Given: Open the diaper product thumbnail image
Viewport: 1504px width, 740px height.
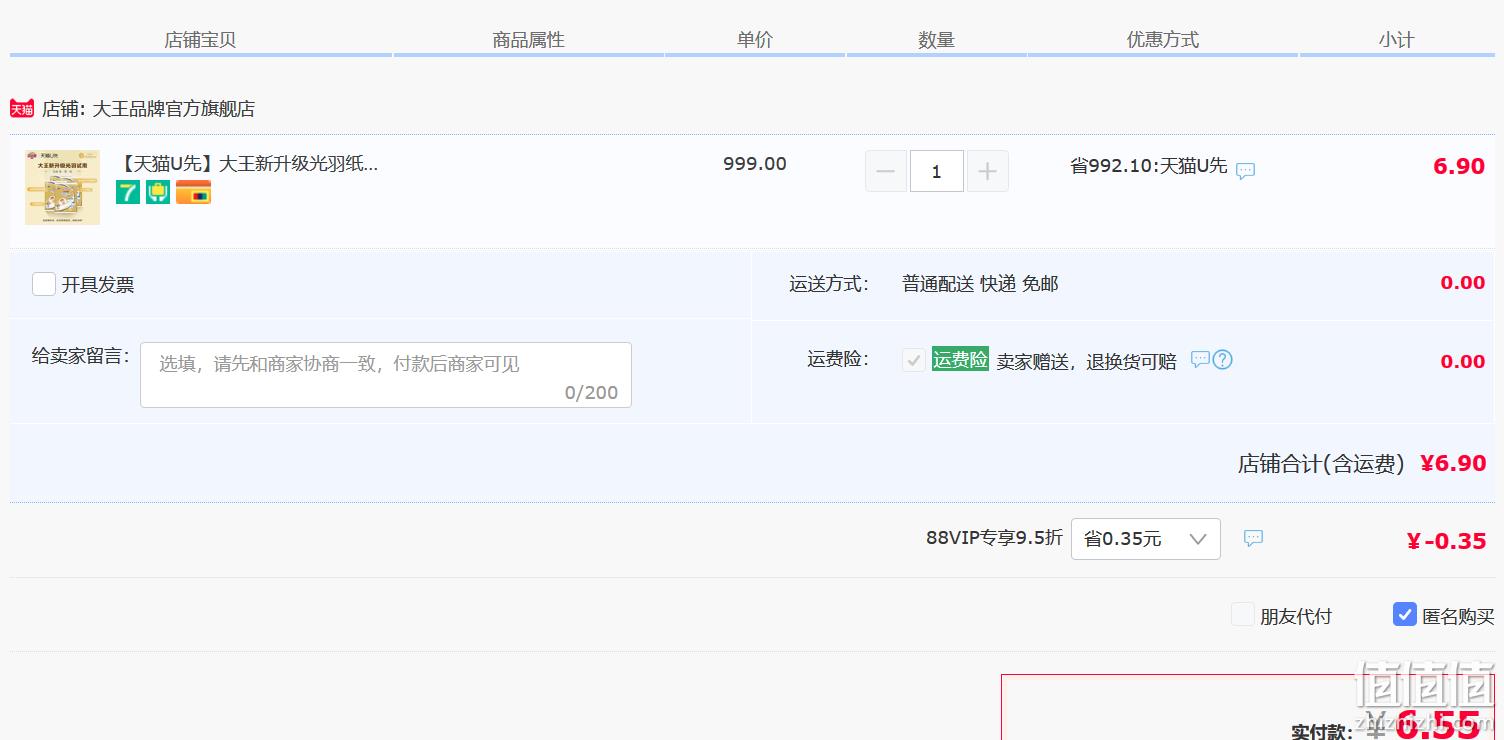Looking at the screenshot, I should click(62, 187).
